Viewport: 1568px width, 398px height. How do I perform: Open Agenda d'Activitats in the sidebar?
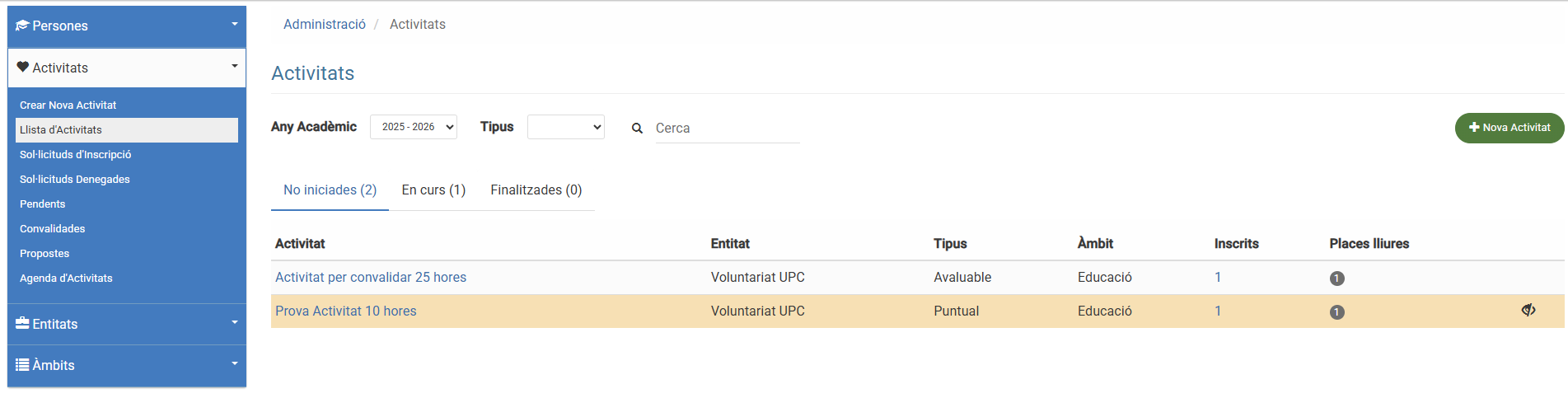[66, 279]
